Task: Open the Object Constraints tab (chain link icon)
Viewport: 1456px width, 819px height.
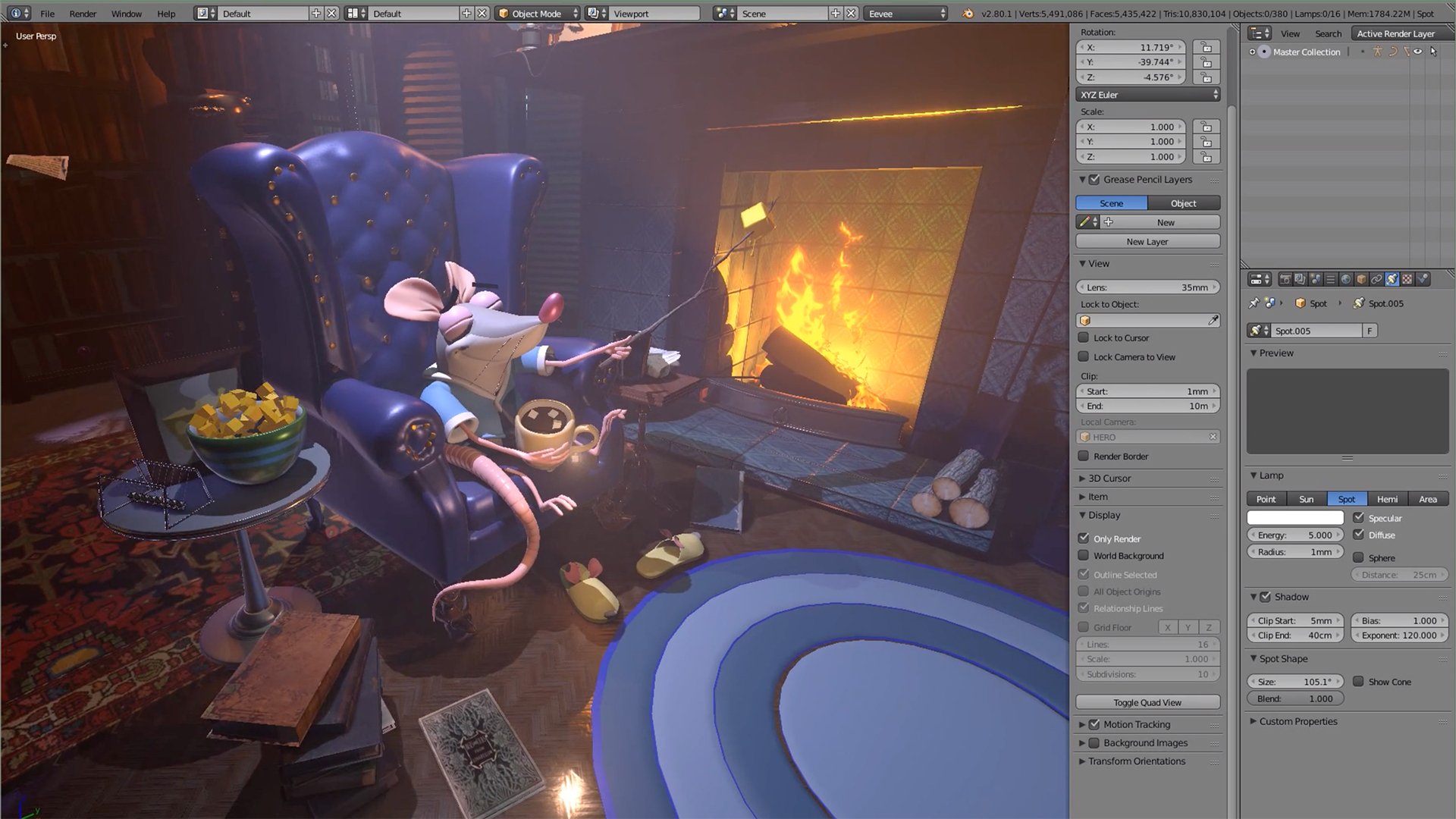Action: [x=1377, y=279]
